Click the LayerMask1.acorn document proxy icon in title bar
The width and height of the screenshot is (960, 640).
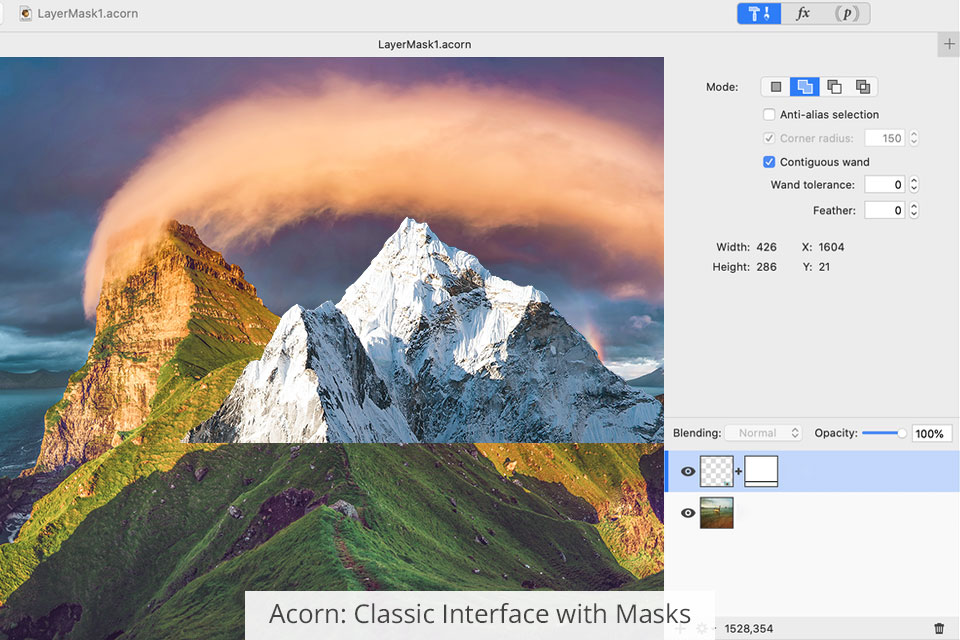click(x=26, y=13)
